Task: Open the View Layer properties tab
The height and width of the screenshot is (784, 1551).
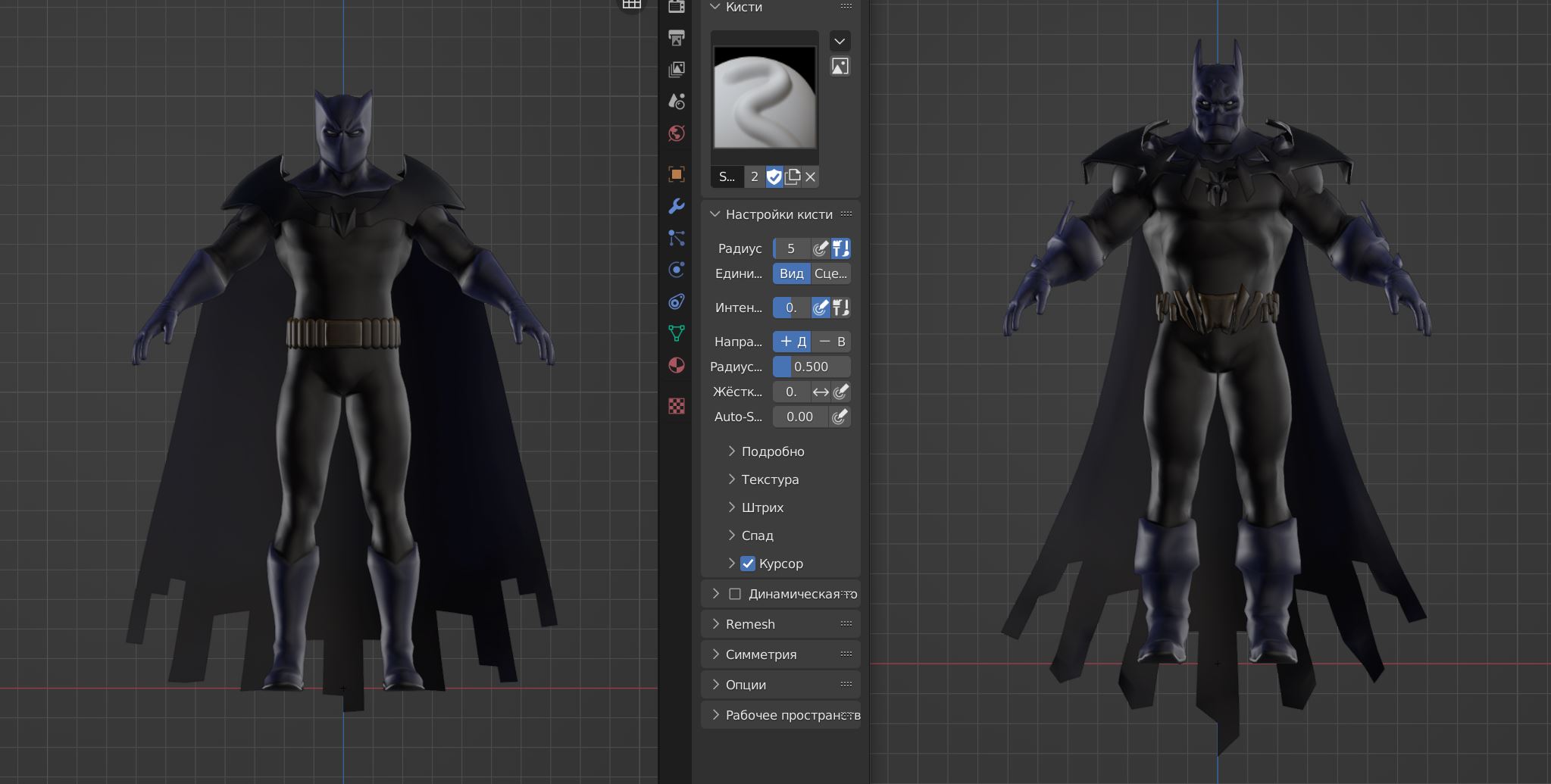Action: coord(677,70)
